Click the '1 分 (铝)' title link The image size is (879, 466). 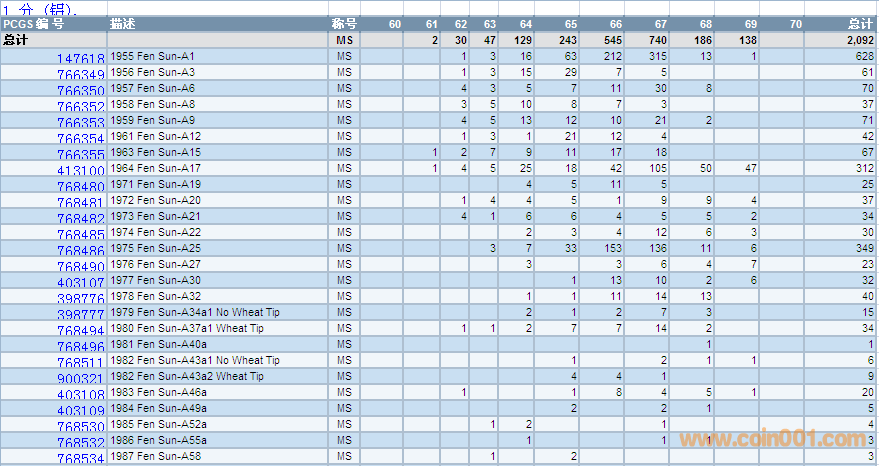(x=39, y=9)
